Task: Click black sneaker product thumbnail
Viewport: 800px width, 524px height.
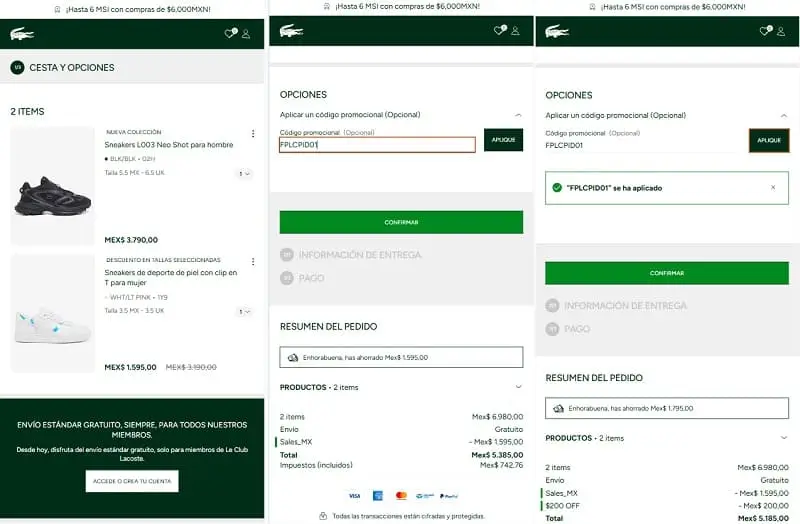Action: click(x=53, y=186)
